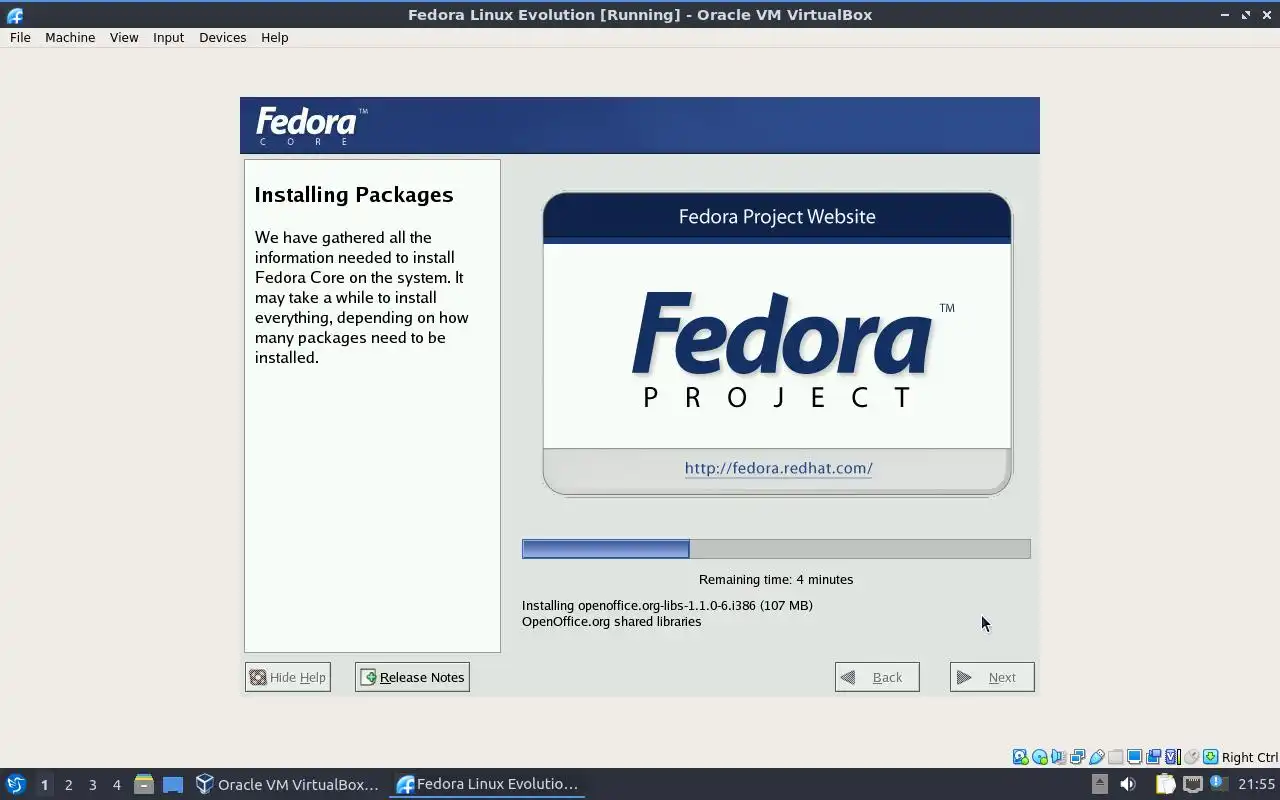
Task: Click the shared folders status icon
Action: [1115, 757]
